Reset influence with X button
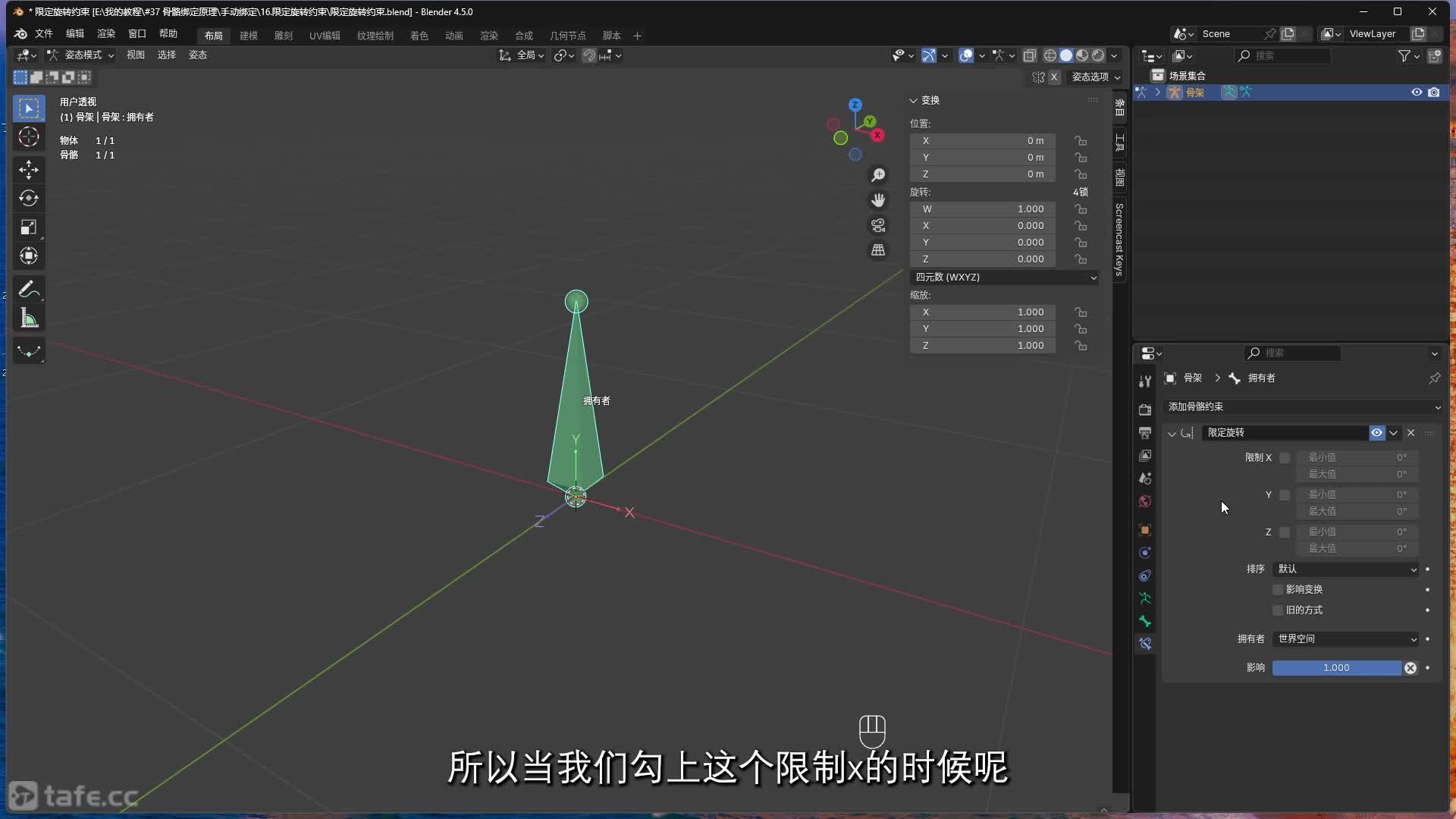This screenshot has height=819, width=1456. (x=1410, y=668)
